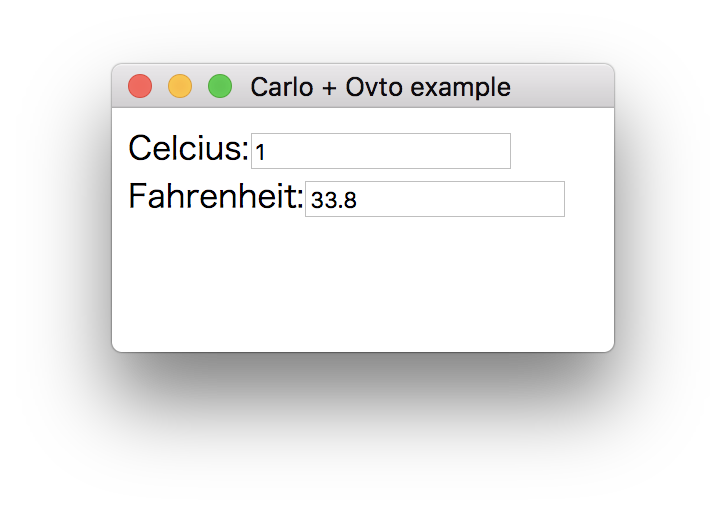This screenshot has width=726, height=512.
Task: Click black desktop background below the window
Action: coord(360,430)
